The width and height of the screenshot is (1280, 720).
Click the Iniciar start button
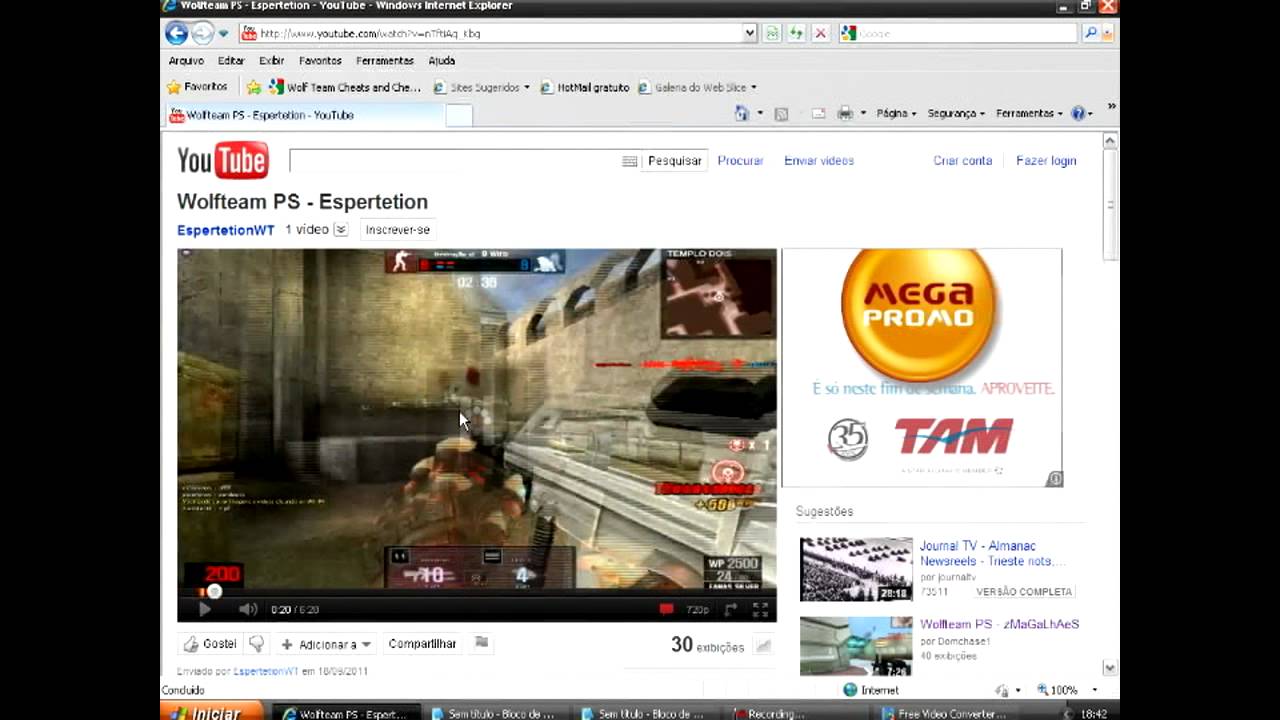click(212, 713)
